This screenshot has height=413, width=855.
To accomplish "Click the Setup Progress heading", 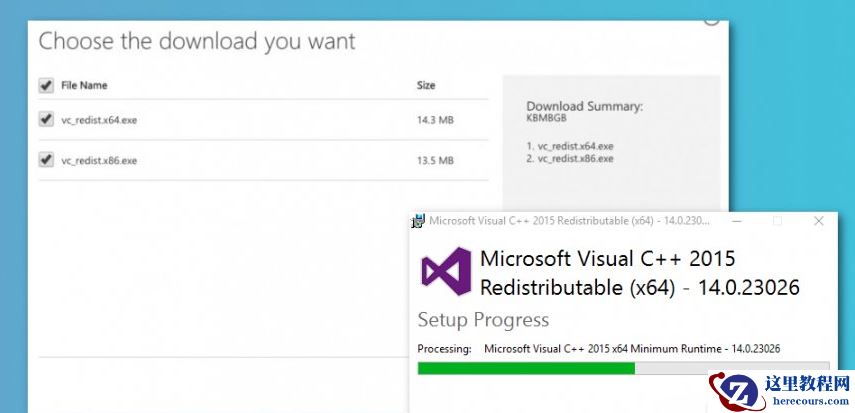I will click(483, 320).
